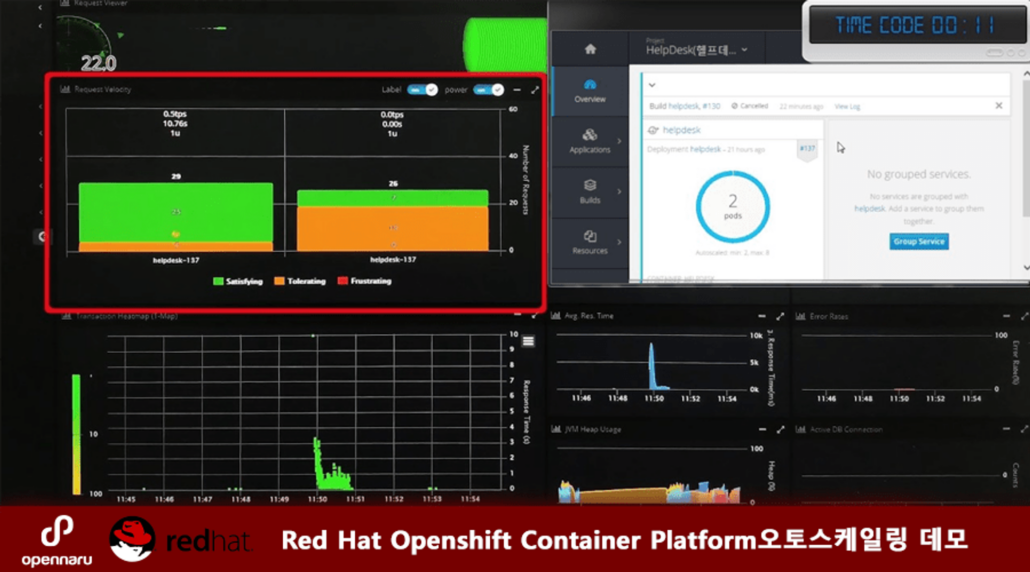Image resolution: width=1030 pixels, height=572 pixels.
Task: Collapse the service section with the chevron
Action: point(652,85)
